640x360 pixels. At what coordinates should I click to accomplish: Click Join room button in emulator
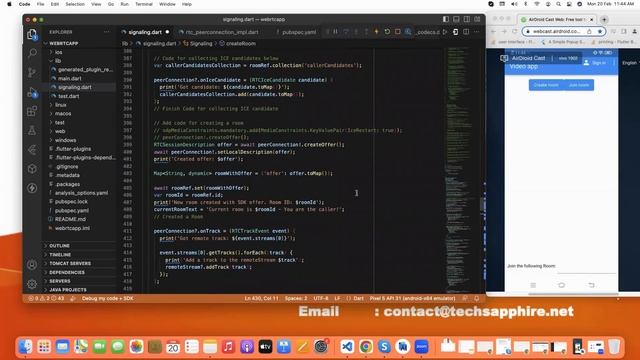click(x=579, y=85)
